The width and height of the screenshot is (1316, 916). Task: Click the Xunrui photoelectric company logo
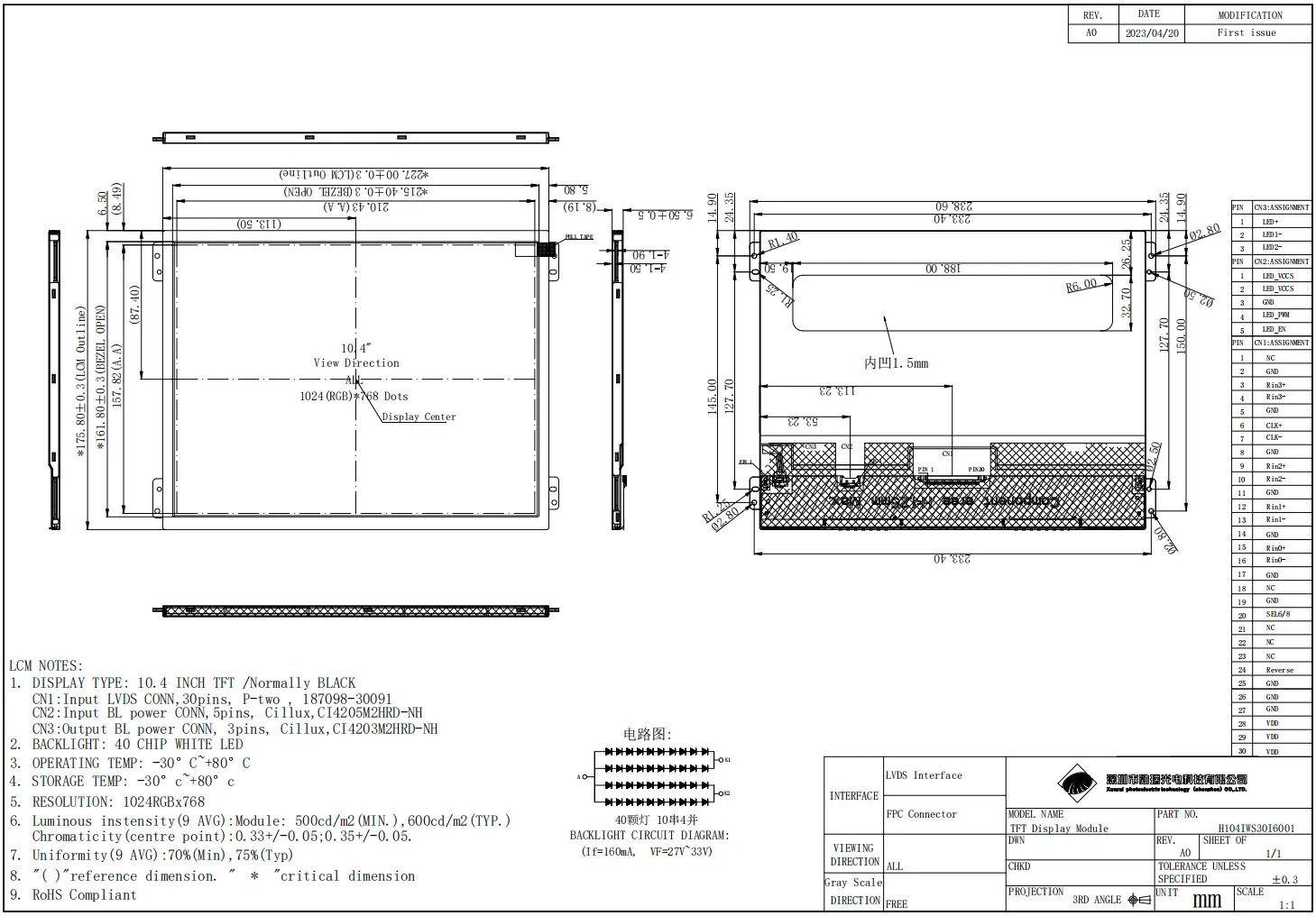coord(1075,784)
